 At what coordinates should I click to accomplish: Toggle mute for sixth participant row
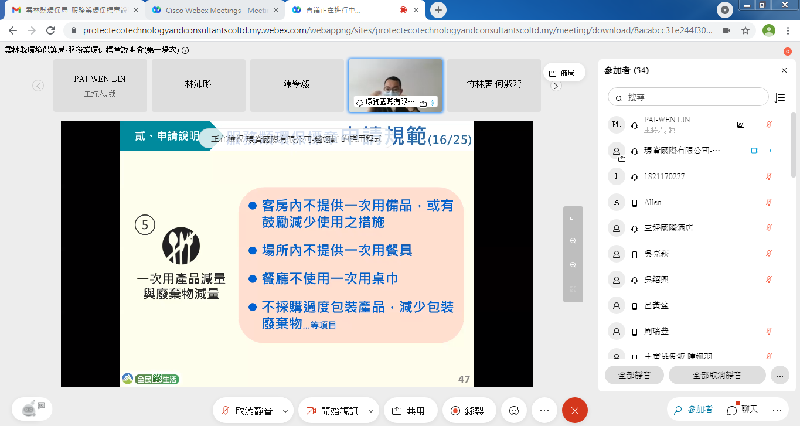tap(768, 254)
